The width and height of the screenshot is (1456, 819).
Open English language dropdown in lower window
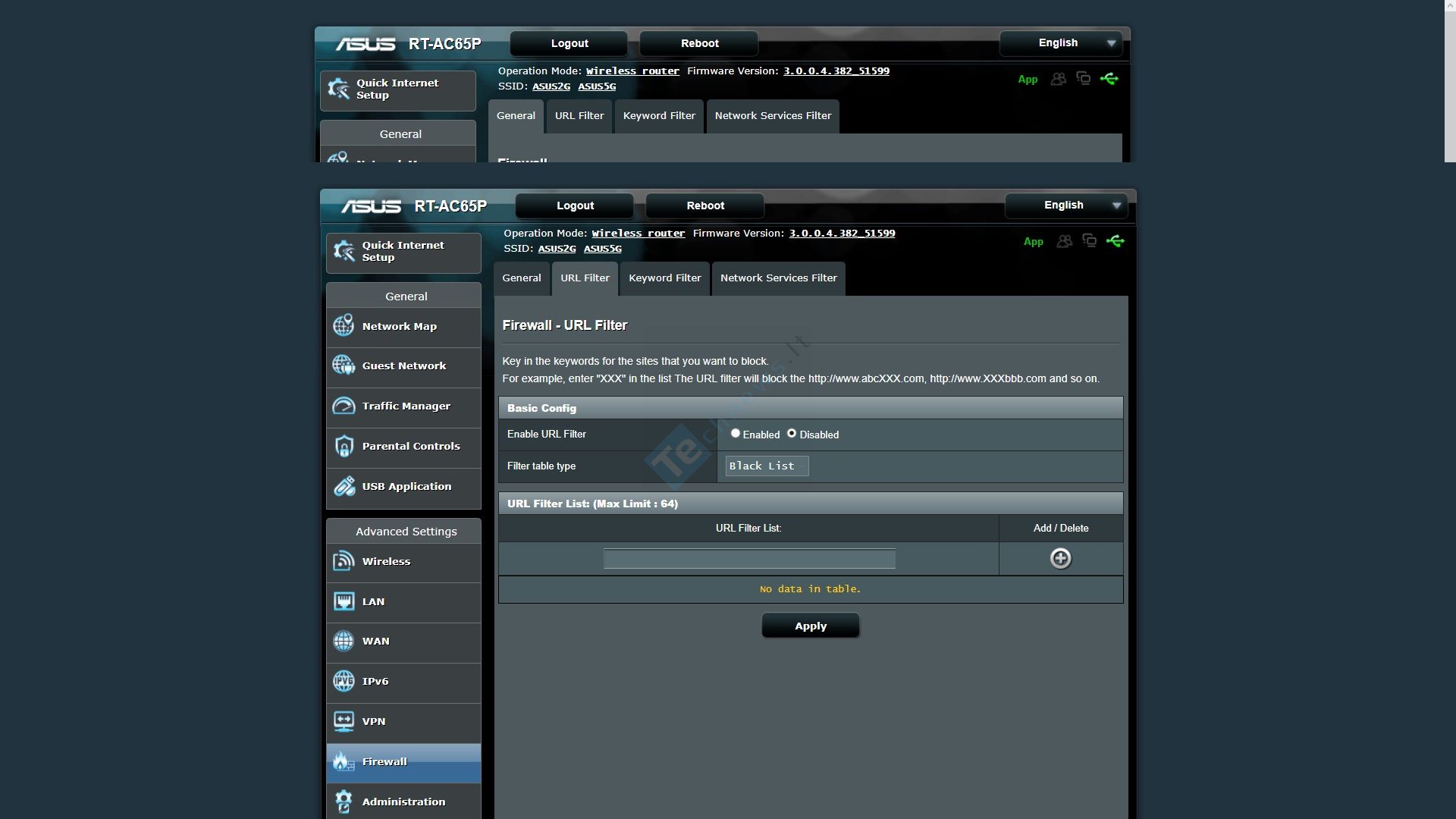point(1065,206)
